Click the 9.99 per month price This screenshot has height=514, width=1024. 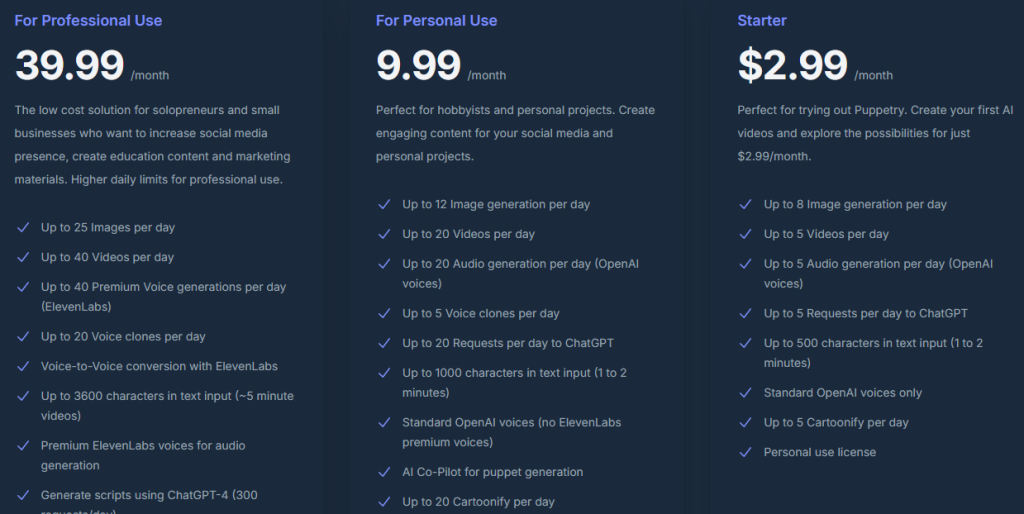(x=419, y=66)
